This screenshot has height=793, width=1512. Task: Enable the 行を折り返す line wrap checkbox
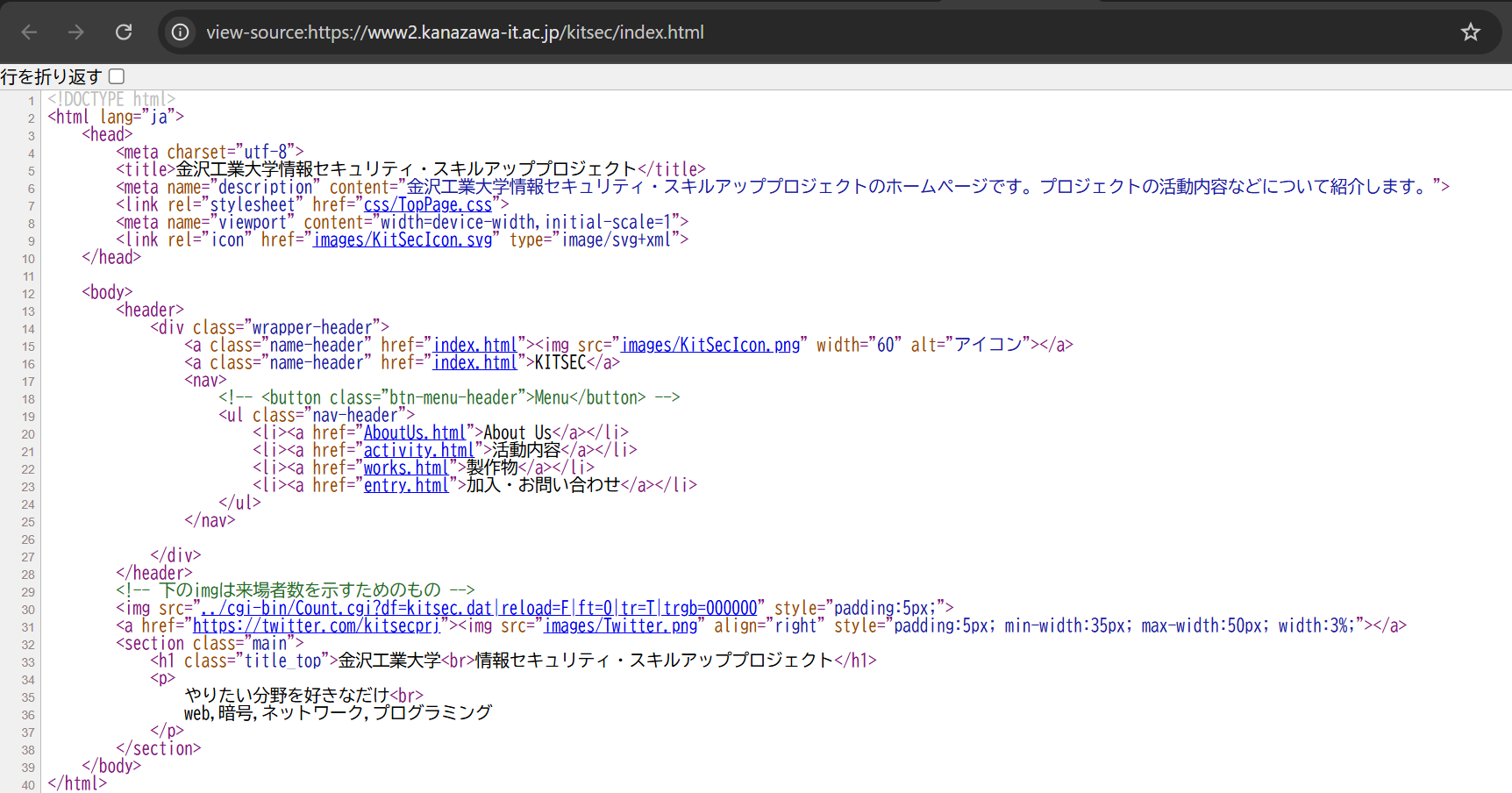(117, 76)
